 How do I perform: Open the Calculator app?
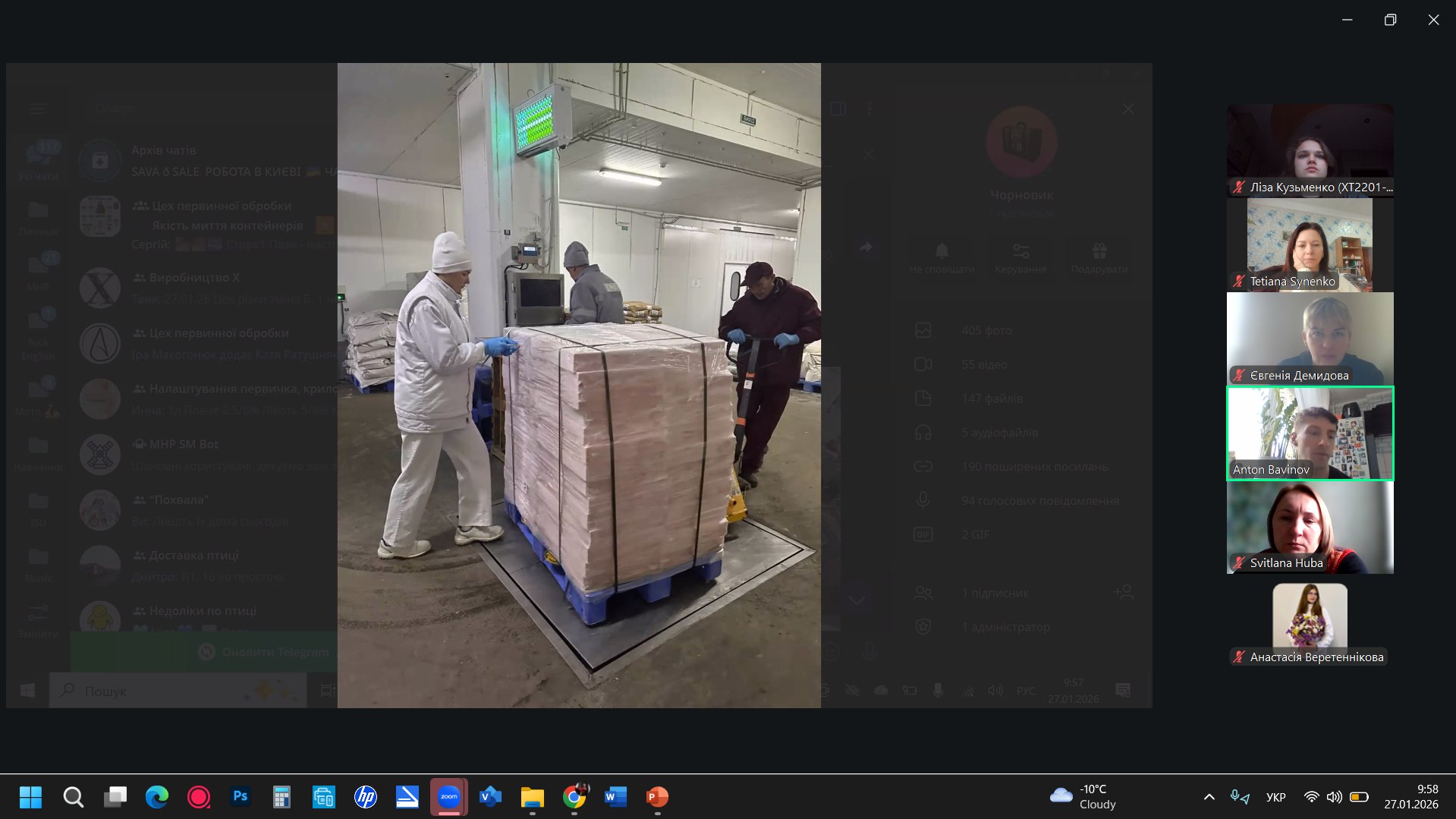281,797
